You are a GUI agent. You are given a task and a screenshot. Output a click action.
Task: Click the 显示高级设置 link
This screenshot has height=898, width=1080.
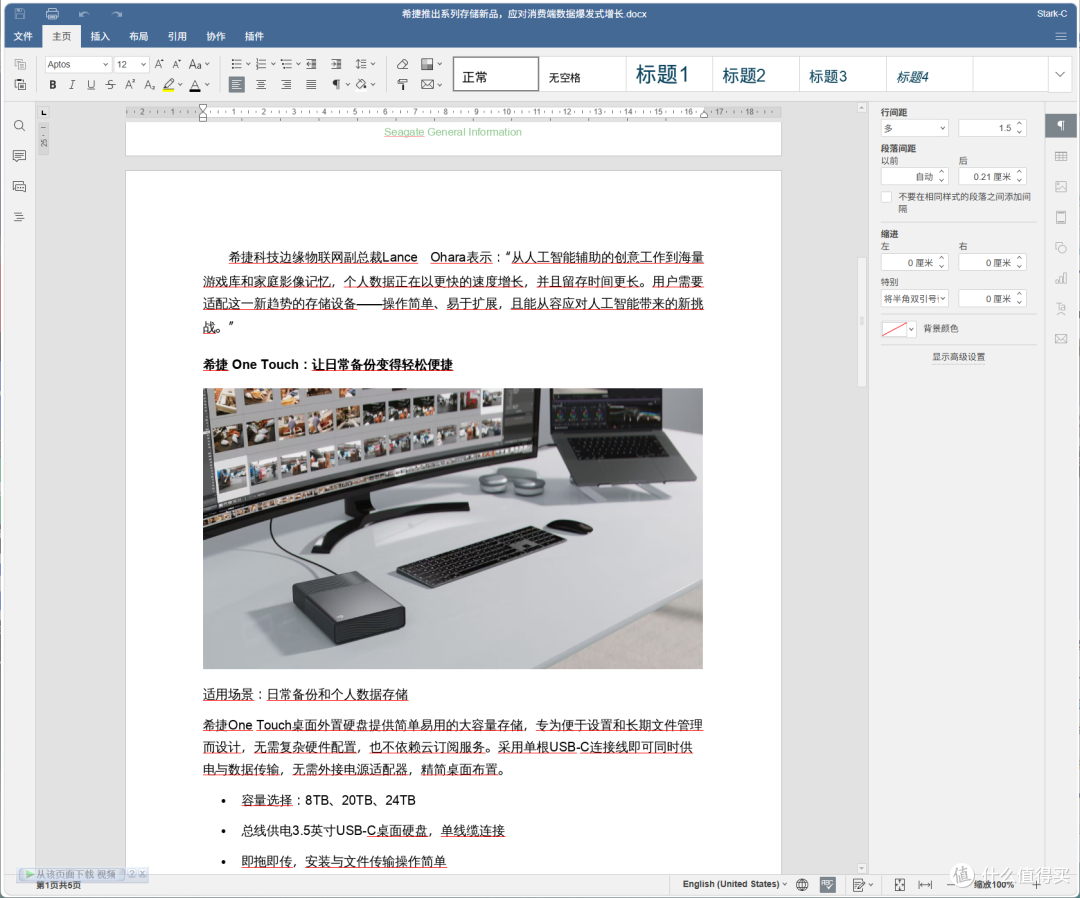coord(958,357)
